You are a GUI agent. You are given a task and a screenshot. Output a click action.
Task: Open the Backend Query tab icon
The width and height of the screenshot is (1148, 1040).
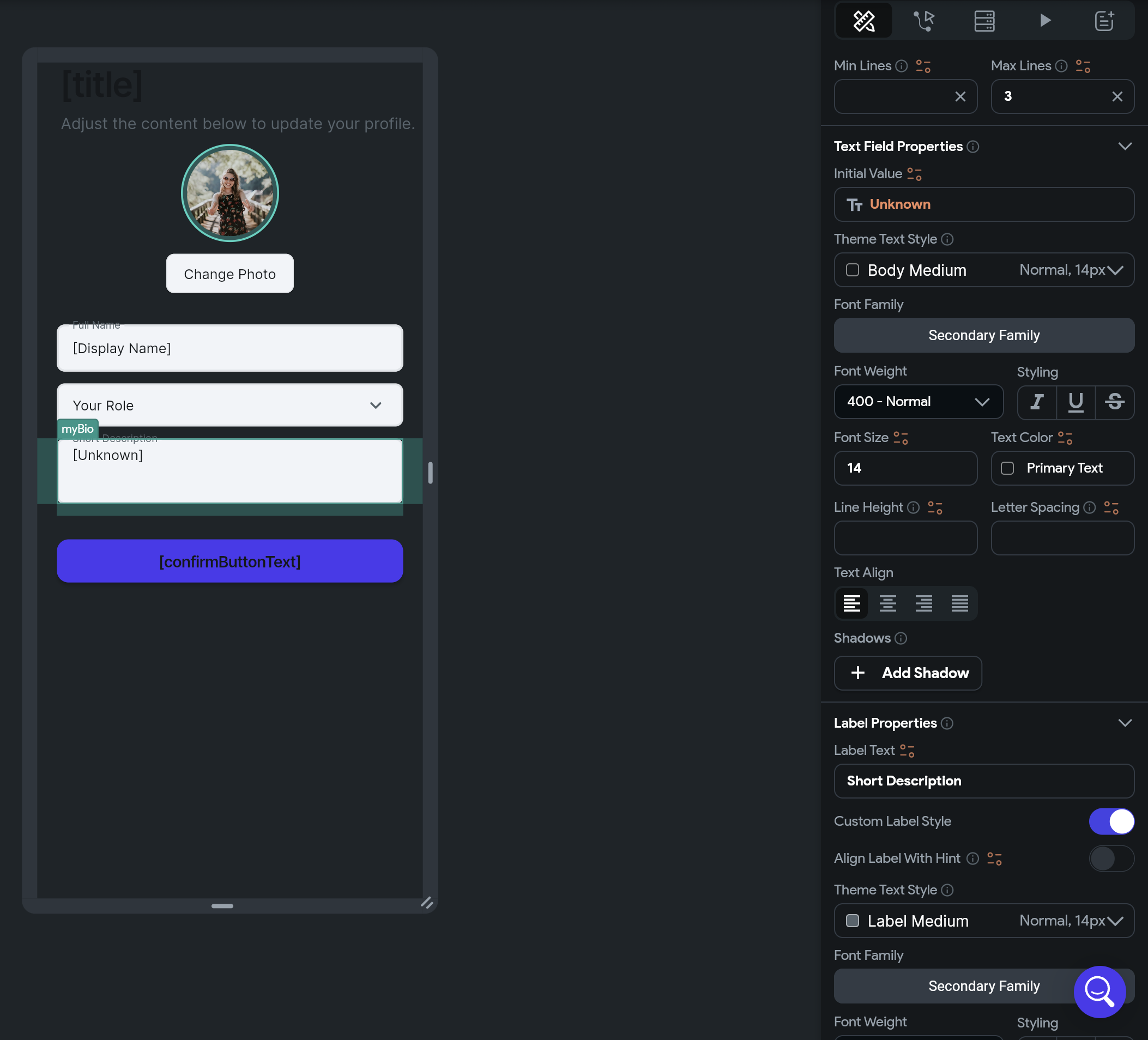click(984, 21)
